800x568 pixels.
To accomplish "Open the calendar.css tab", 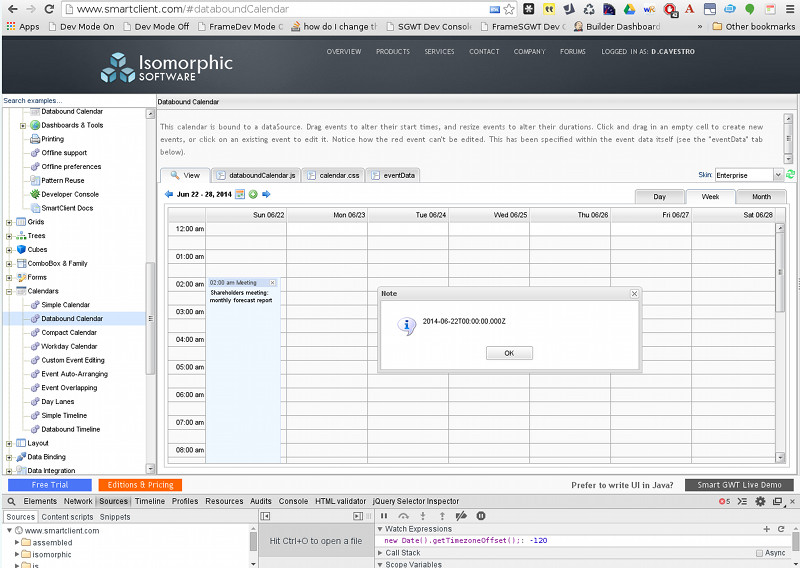I will 333,175.
